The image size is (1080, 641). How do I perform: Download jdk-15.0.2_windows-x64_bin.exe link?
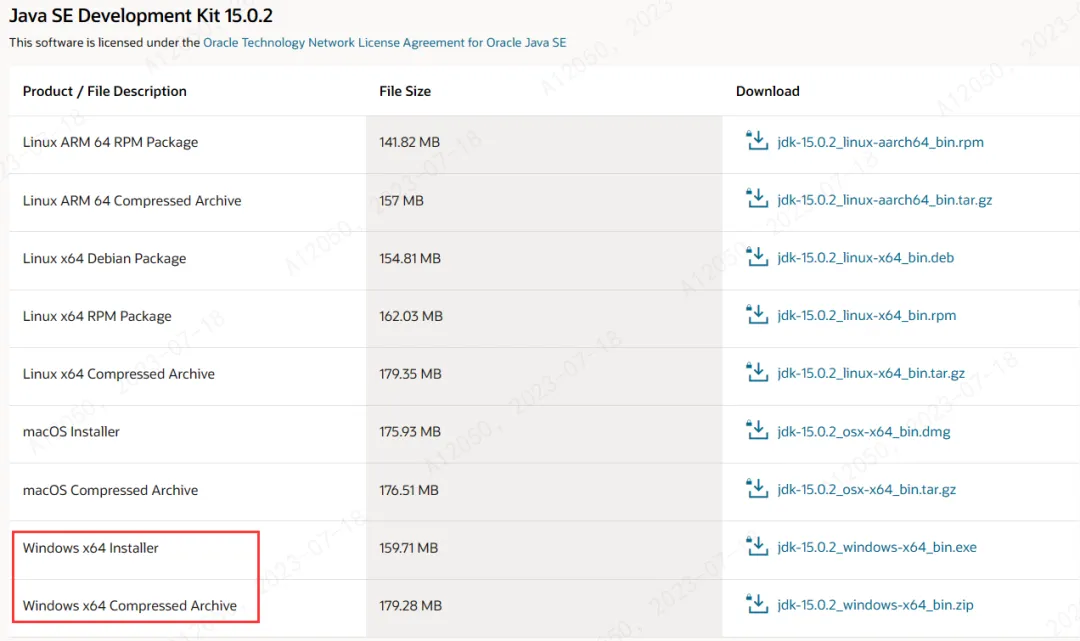pyautogui.click(x=877, y=547)
